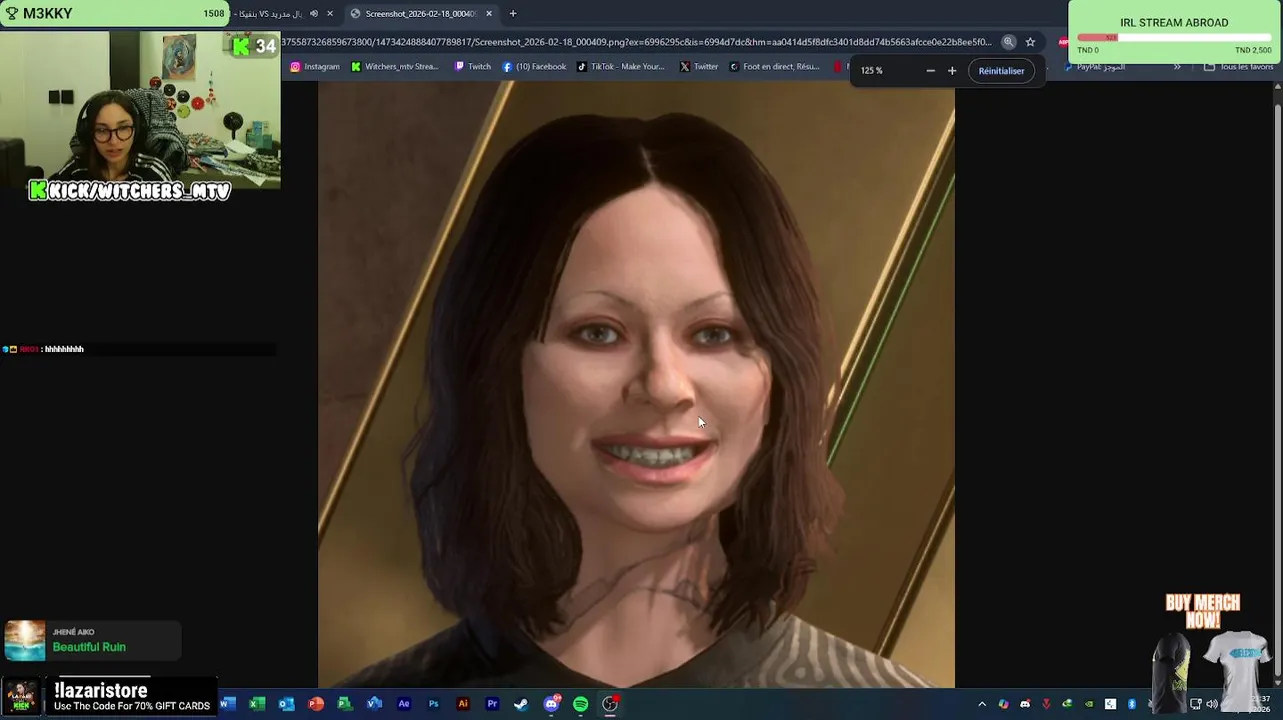Open Word from the taskbar
This screenshot has height=720, width=1283.
[227, 704]
